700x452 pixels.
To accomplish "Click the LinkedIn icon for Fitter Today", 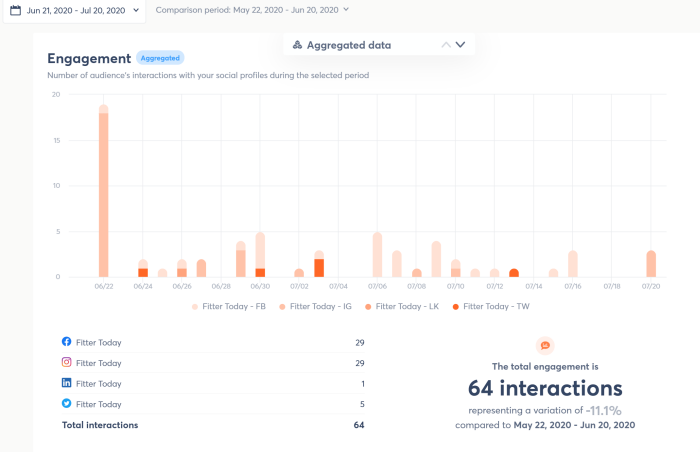I will click(x=67, y=384).
